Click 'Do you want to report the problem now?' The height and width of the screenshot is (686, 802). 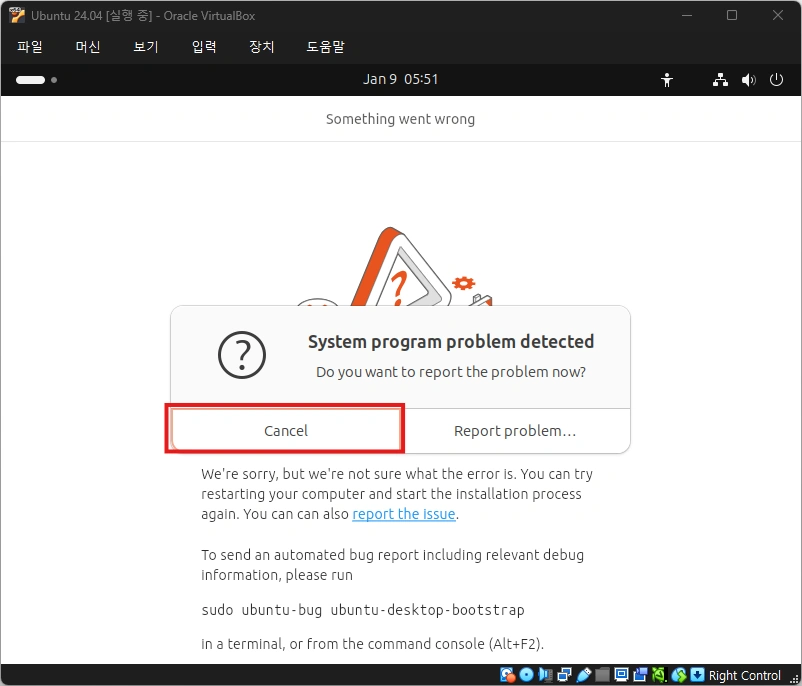click(451, 372)
